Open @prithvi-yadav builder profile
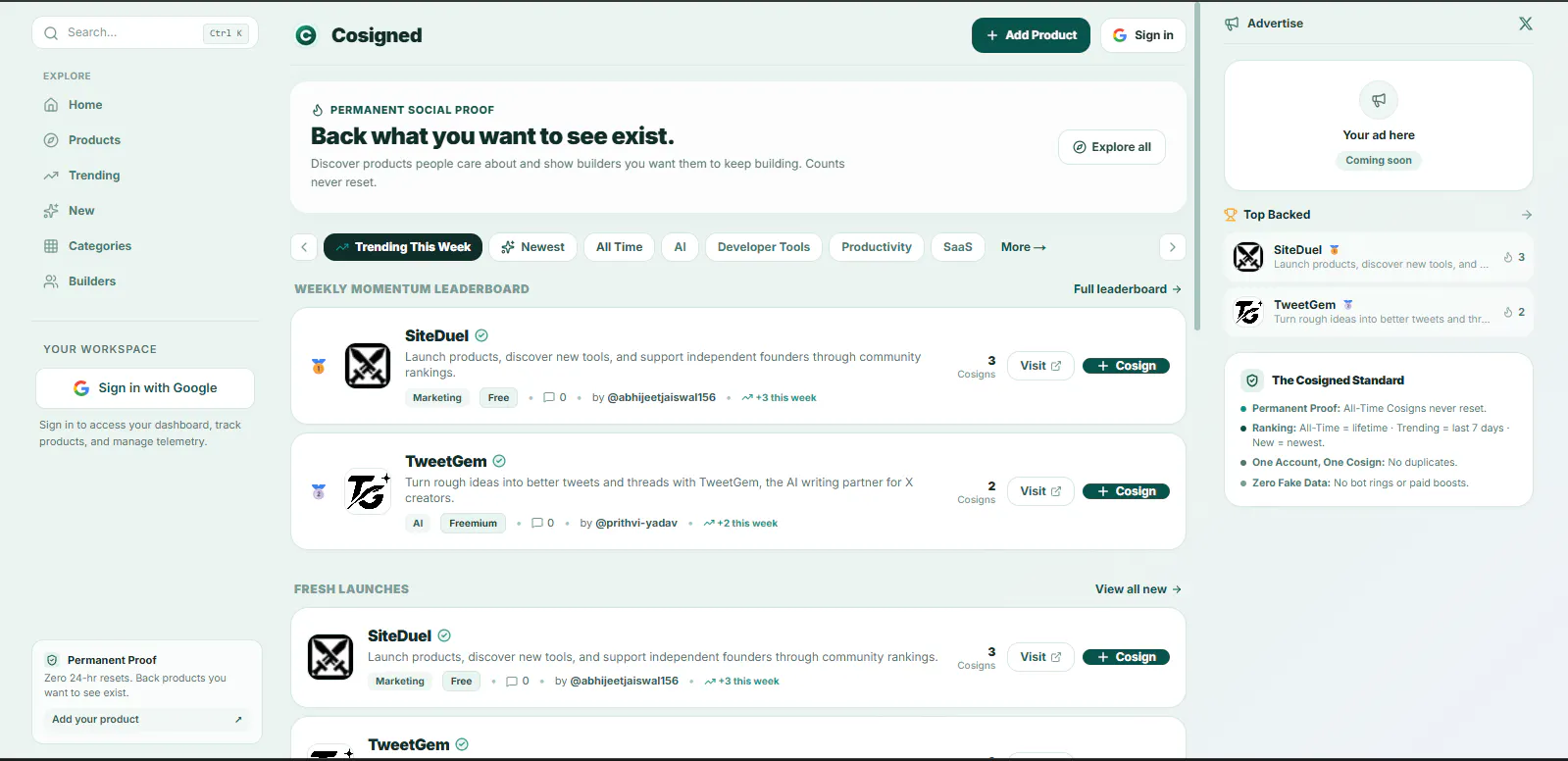Screen dimensions: 1568x761 636,524
